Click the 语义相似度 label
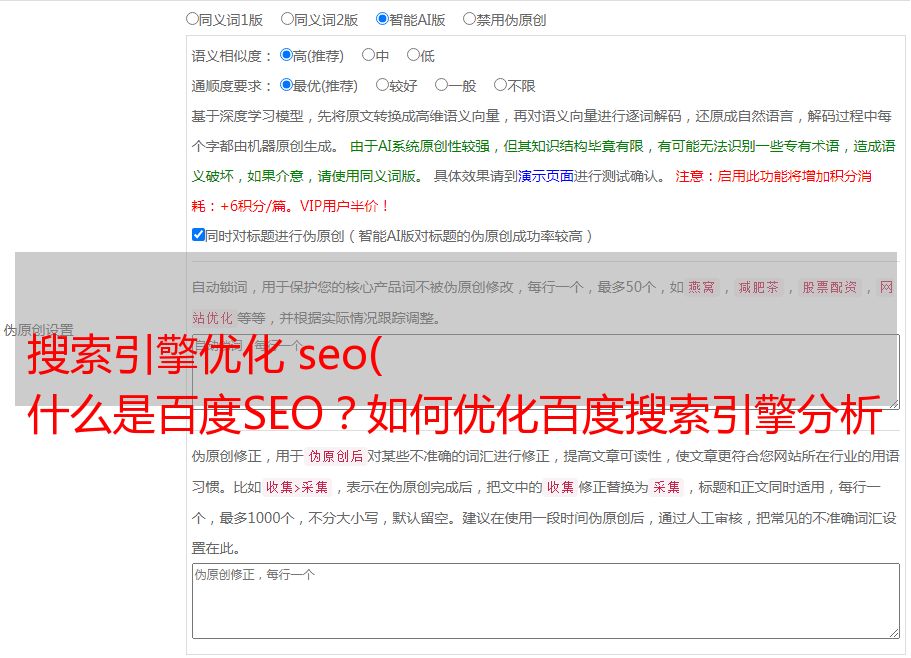Image resolution: width=911 pixels, height=658 pixels. pyautogui.click(x=231, y=56)
